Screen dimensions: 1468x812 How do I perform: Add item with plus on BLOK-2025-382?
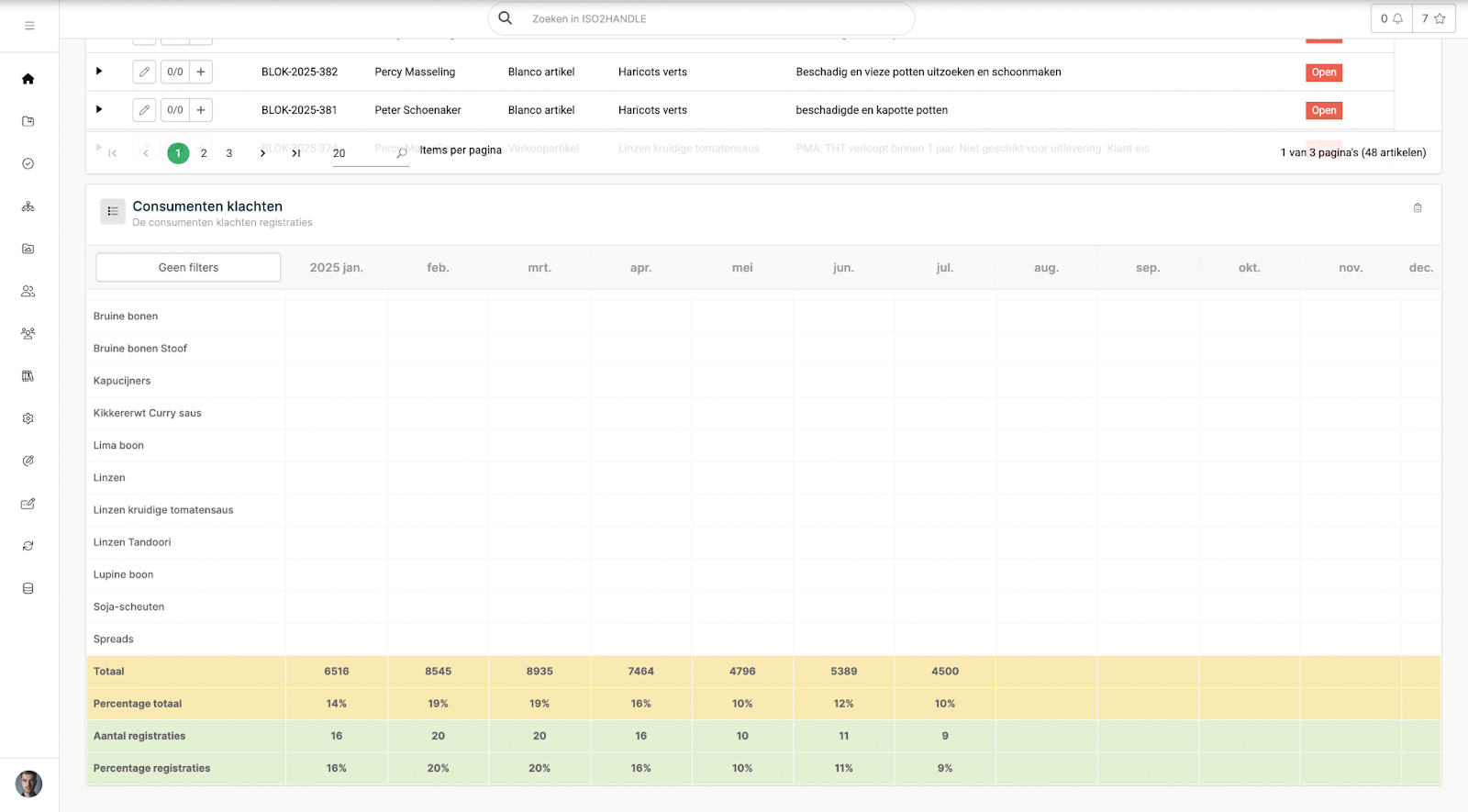coord(201,72)
